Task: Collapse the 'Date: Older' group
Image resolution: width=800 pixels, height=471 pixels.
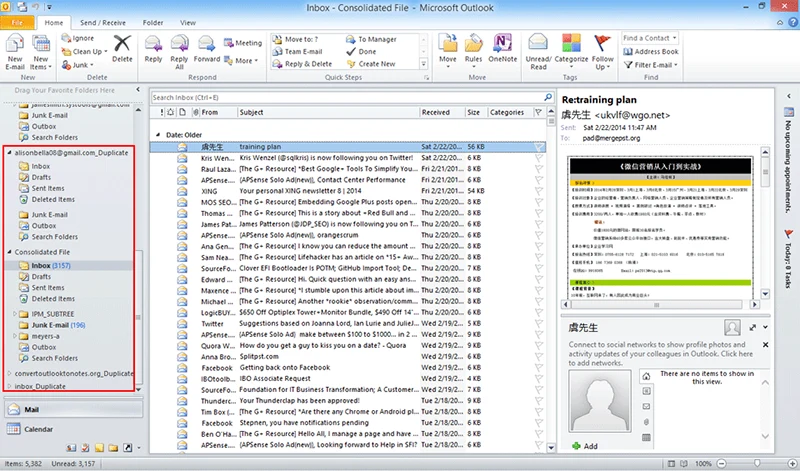Action: pos(158,135)
